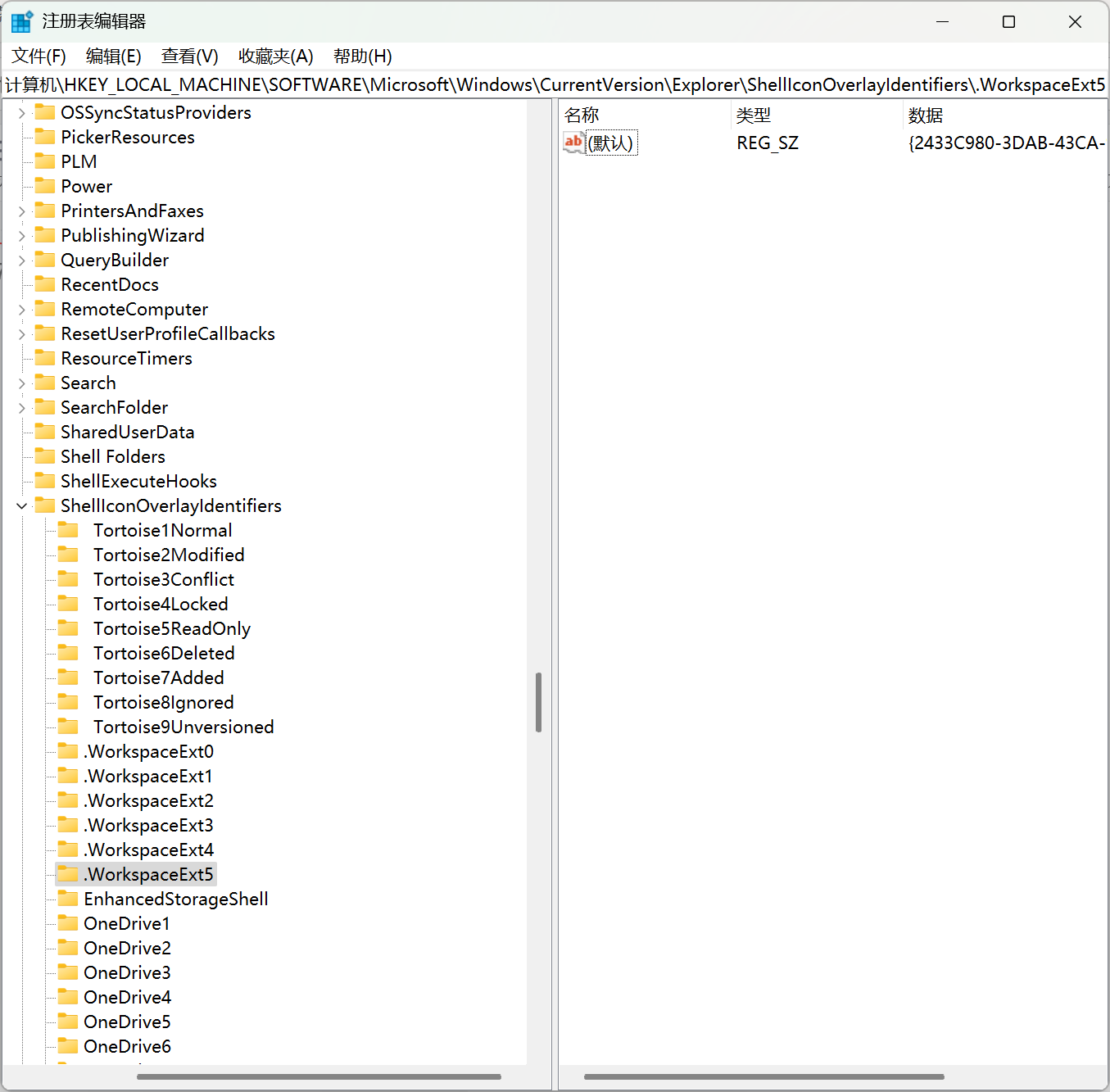
Task: Click the REG_SZ type cell
Action: (x=768, y=143)
